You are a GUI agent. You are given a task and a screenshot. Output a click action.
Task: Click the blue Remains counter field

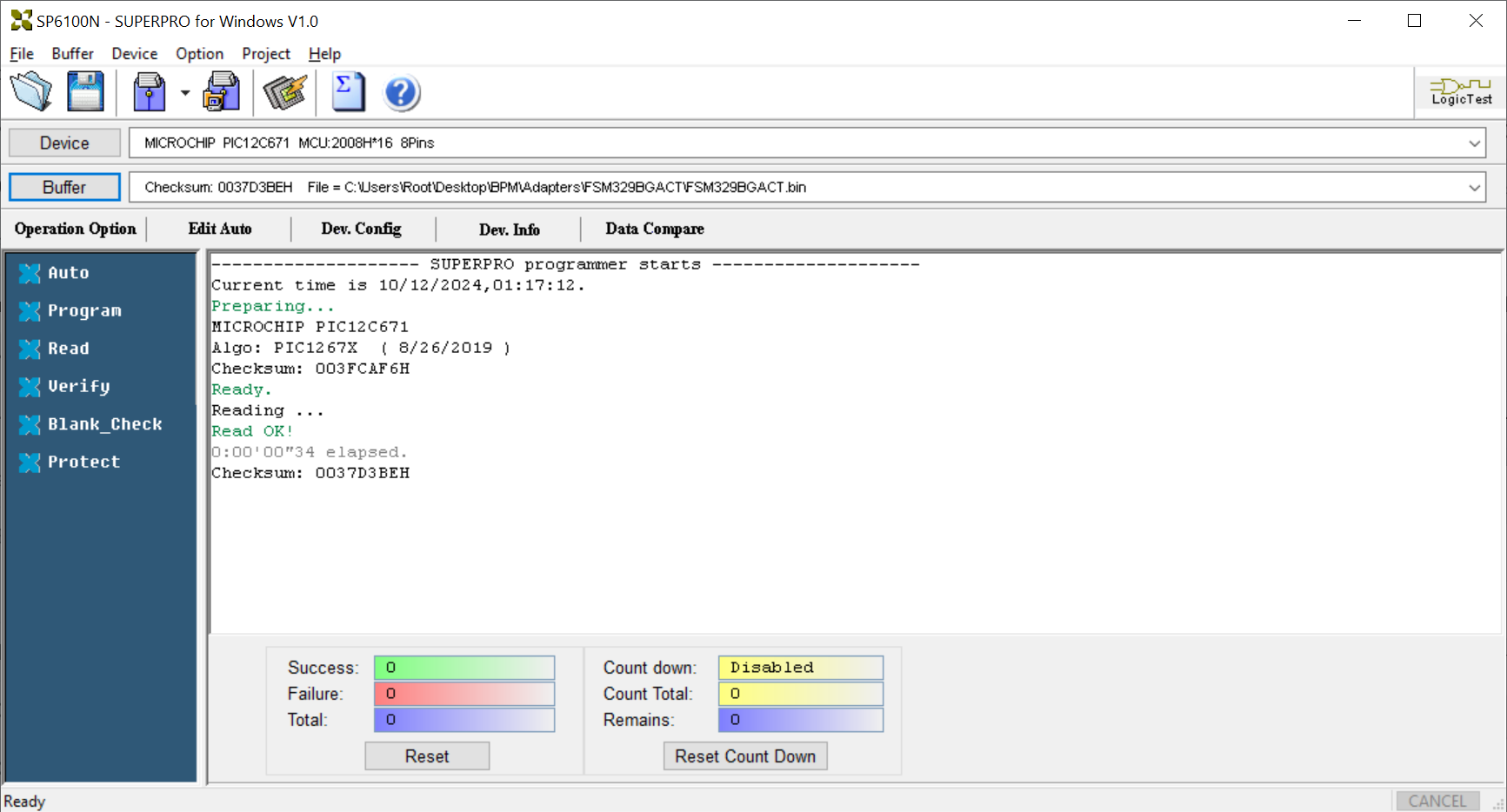tap(801, 720)
